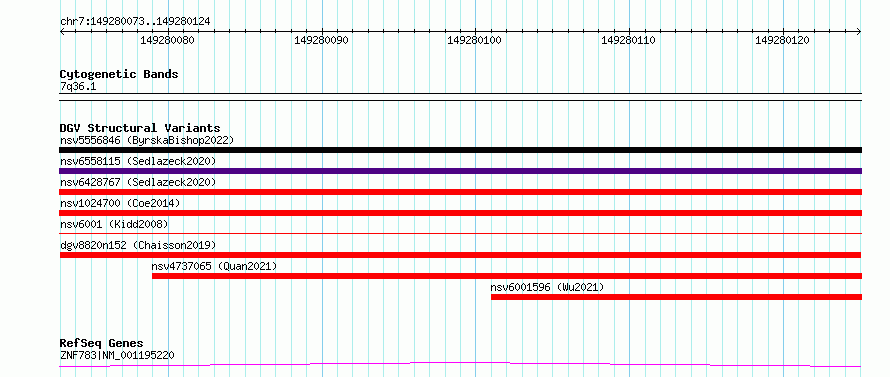Click ruler tick label 149280120
The width and height of the screenshot is (890, 377).
point(782,40)
